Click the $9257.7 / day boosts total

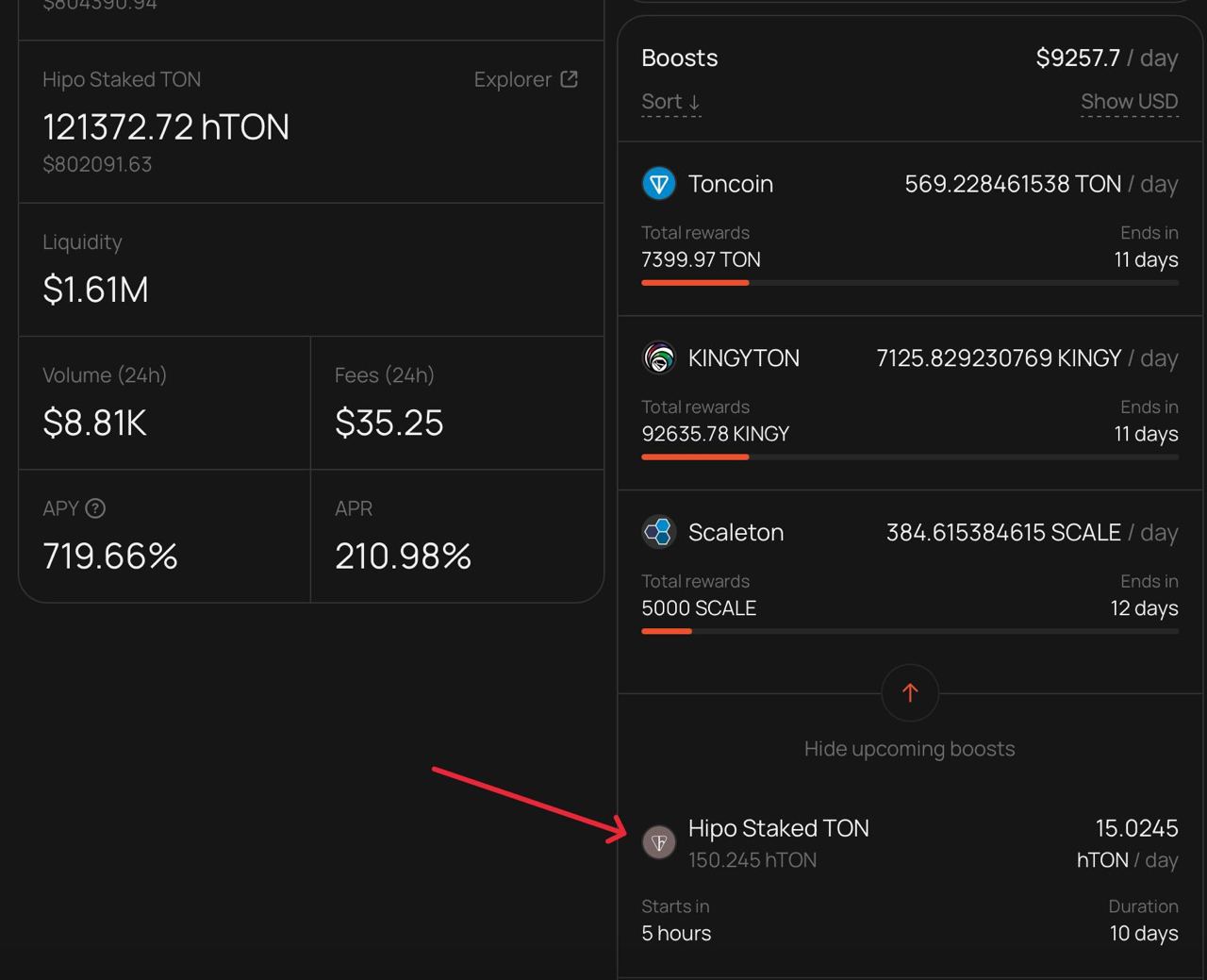1107,58
